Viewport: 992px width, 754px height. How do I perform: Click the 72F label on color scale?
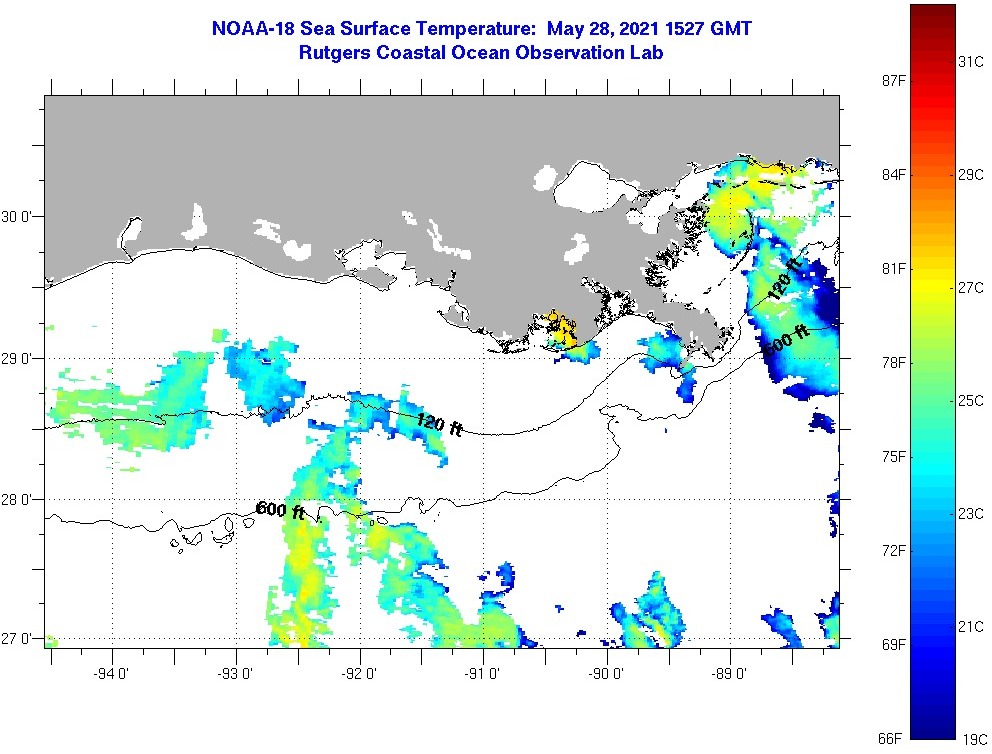coord(894,550)
